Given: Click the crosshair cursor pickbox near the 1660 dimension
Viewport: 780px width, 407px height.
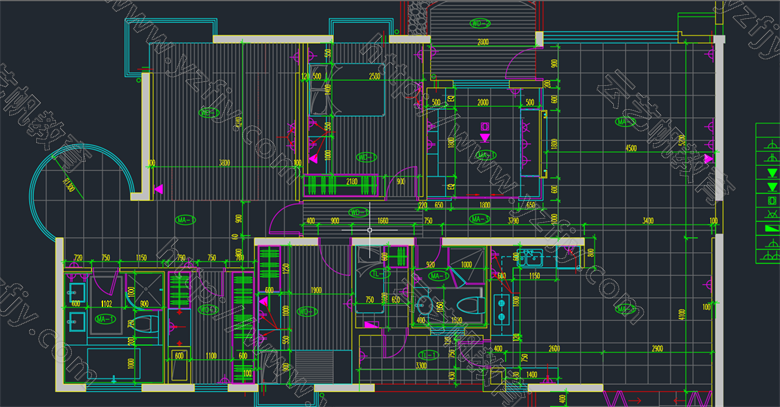Looking at the screenshot, I should [x=370, y=230].
